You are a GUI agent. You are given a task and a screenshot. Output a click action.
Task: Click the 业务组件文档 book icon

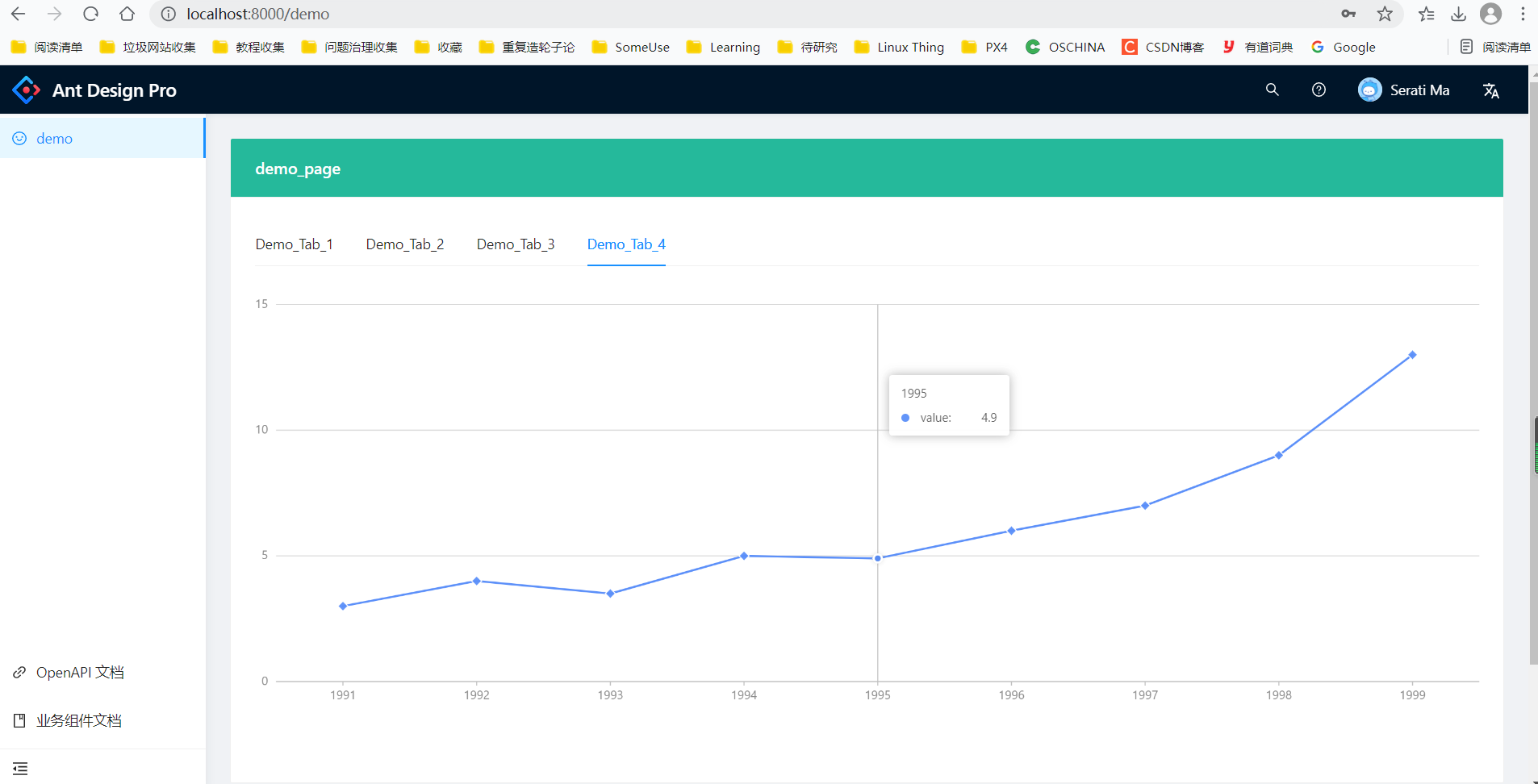[19, 720]
